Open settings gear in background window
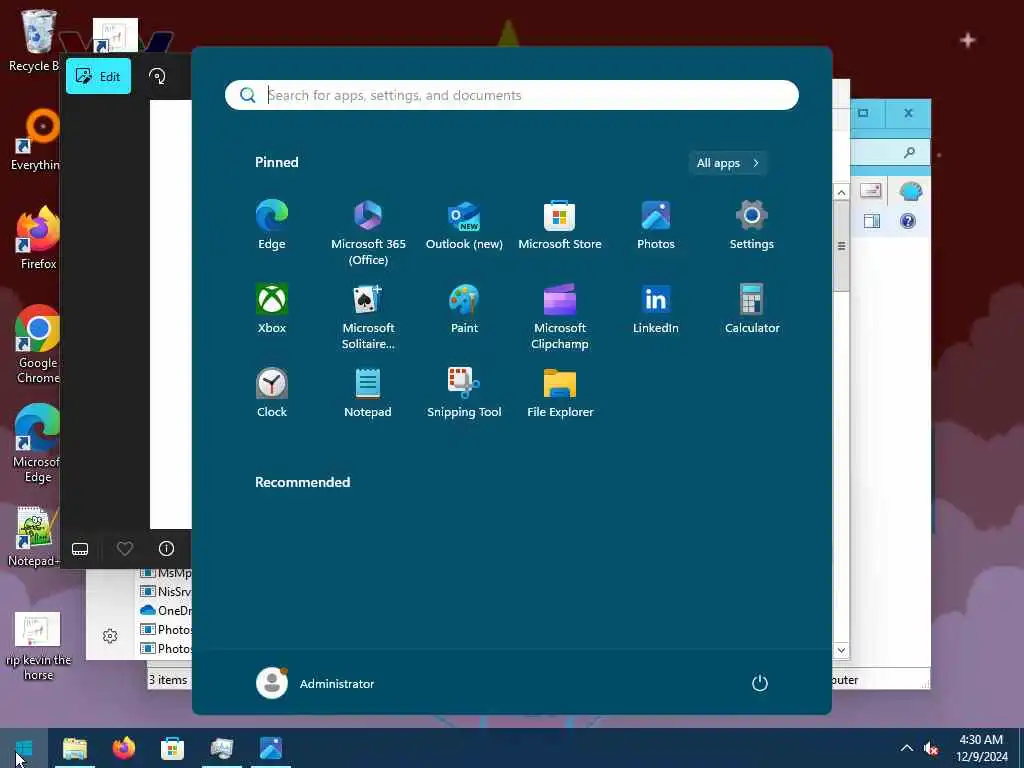 110,636
